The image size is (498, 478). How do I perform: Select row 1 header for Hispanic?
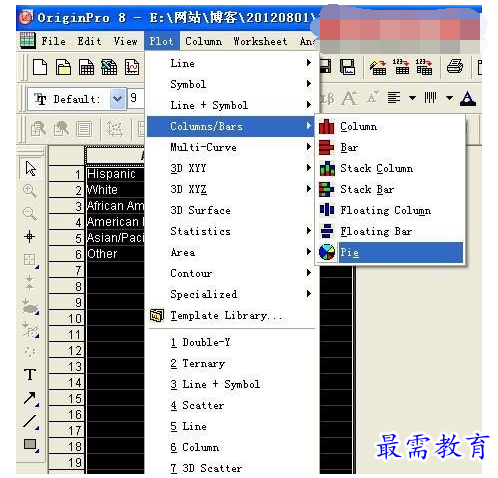point(67,174)
